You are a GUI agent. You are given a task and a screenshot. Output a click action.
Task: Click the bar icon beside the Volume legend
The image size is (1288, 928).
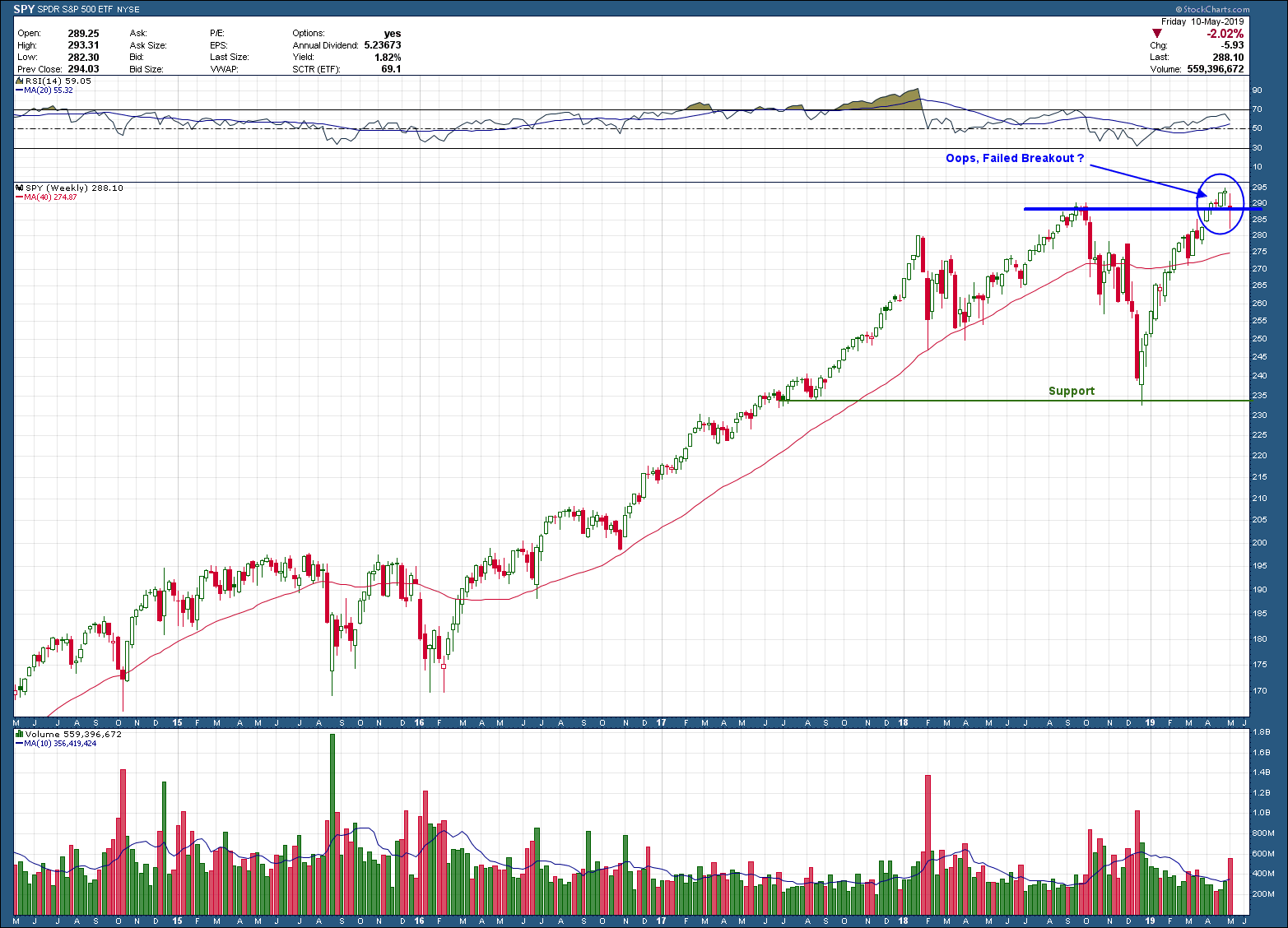click(x=20, y=734)
